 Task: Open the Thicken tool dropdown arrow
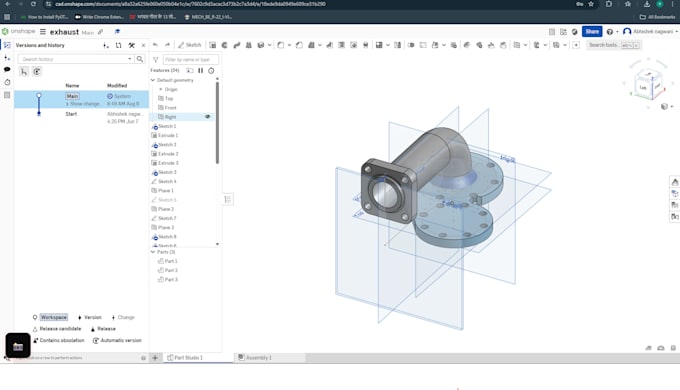(269, 45)
